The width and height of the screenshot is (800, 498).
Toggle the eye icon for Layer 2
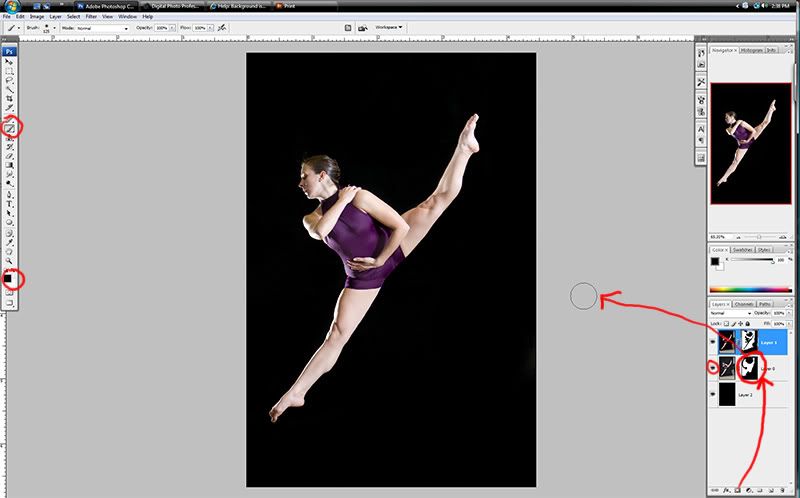[x=713, y=395]
